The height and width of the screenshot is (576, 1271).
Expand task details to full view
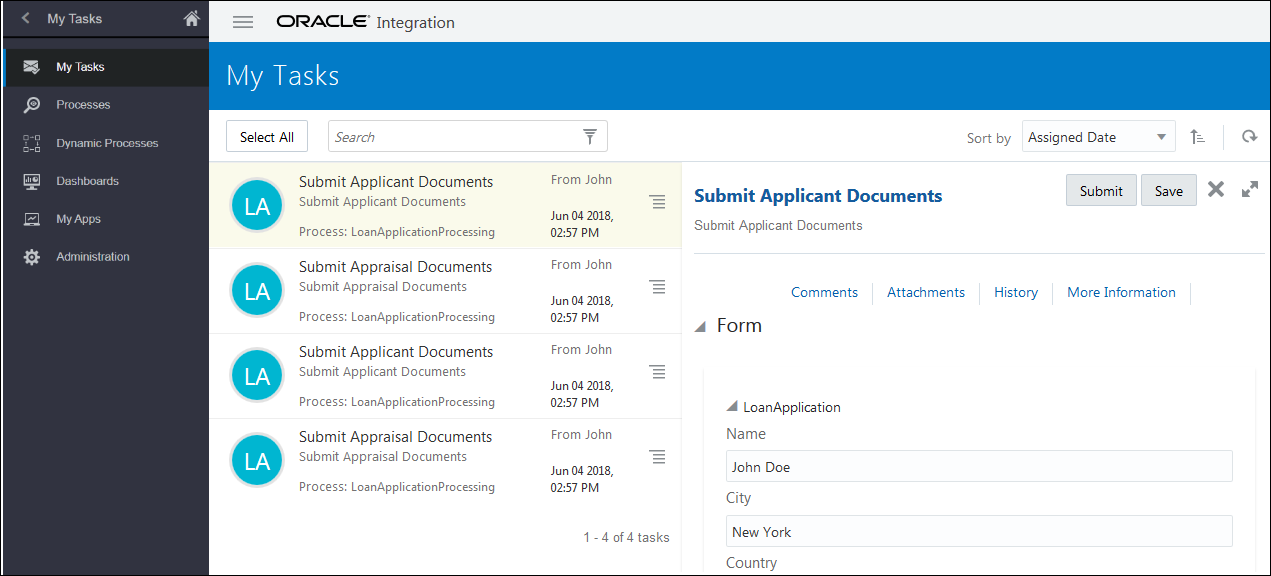1250,190
